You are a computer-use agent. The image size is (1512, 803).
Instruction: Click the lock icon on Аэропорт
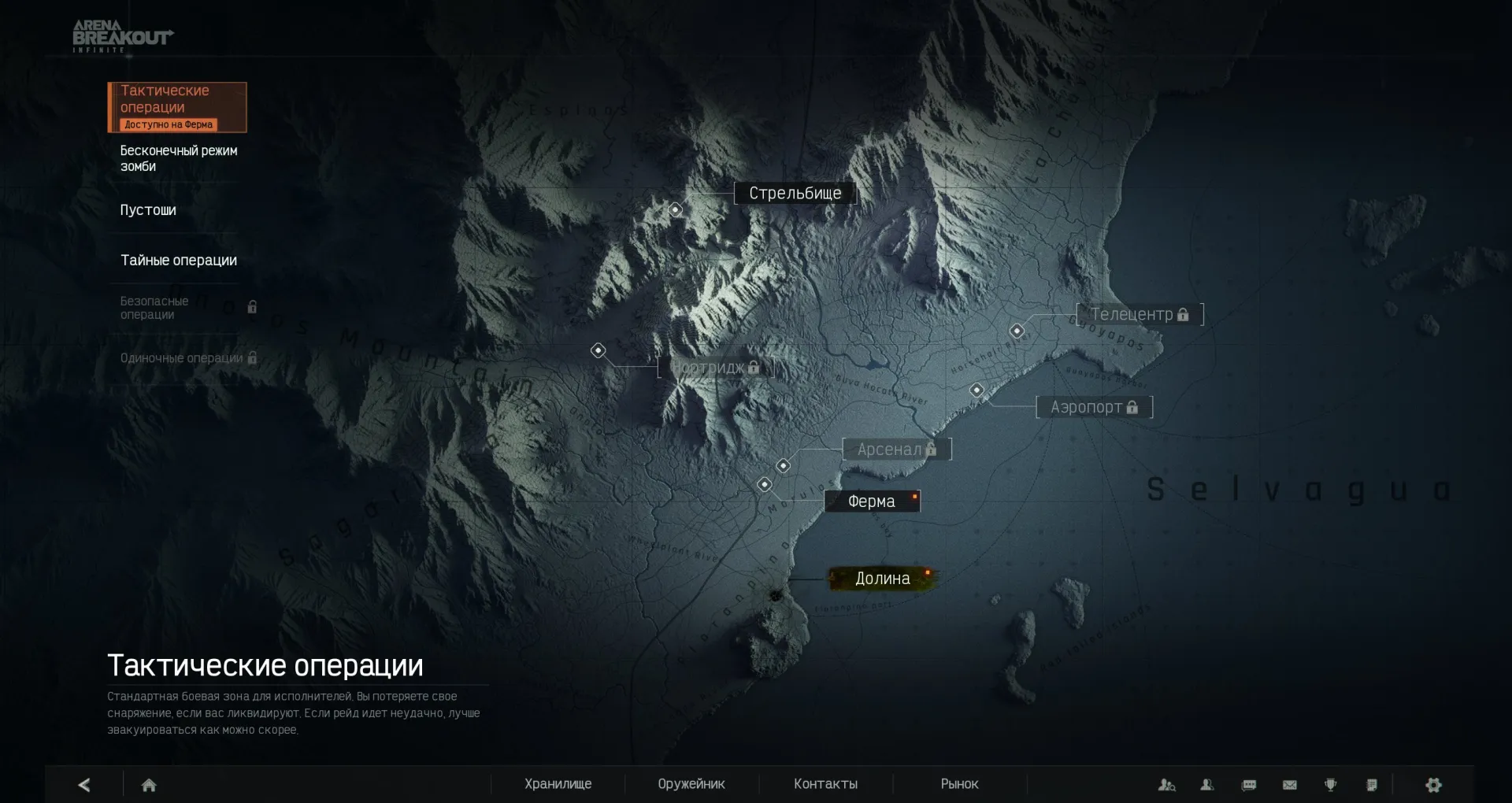[x=1132, y=407]
